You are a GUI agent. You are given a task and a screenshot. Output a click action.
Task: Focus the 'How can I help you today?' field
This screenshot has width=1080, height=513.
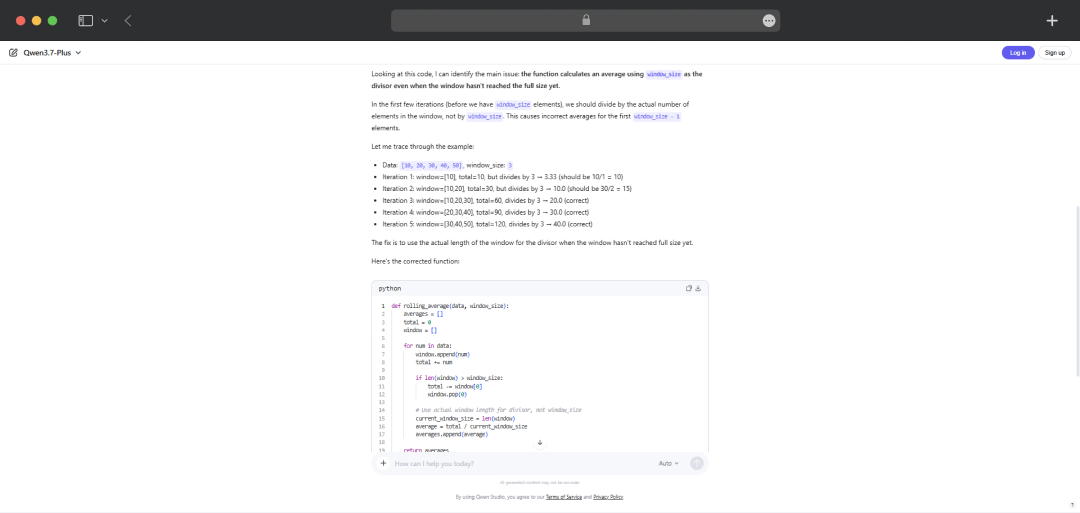coord(520,463)
